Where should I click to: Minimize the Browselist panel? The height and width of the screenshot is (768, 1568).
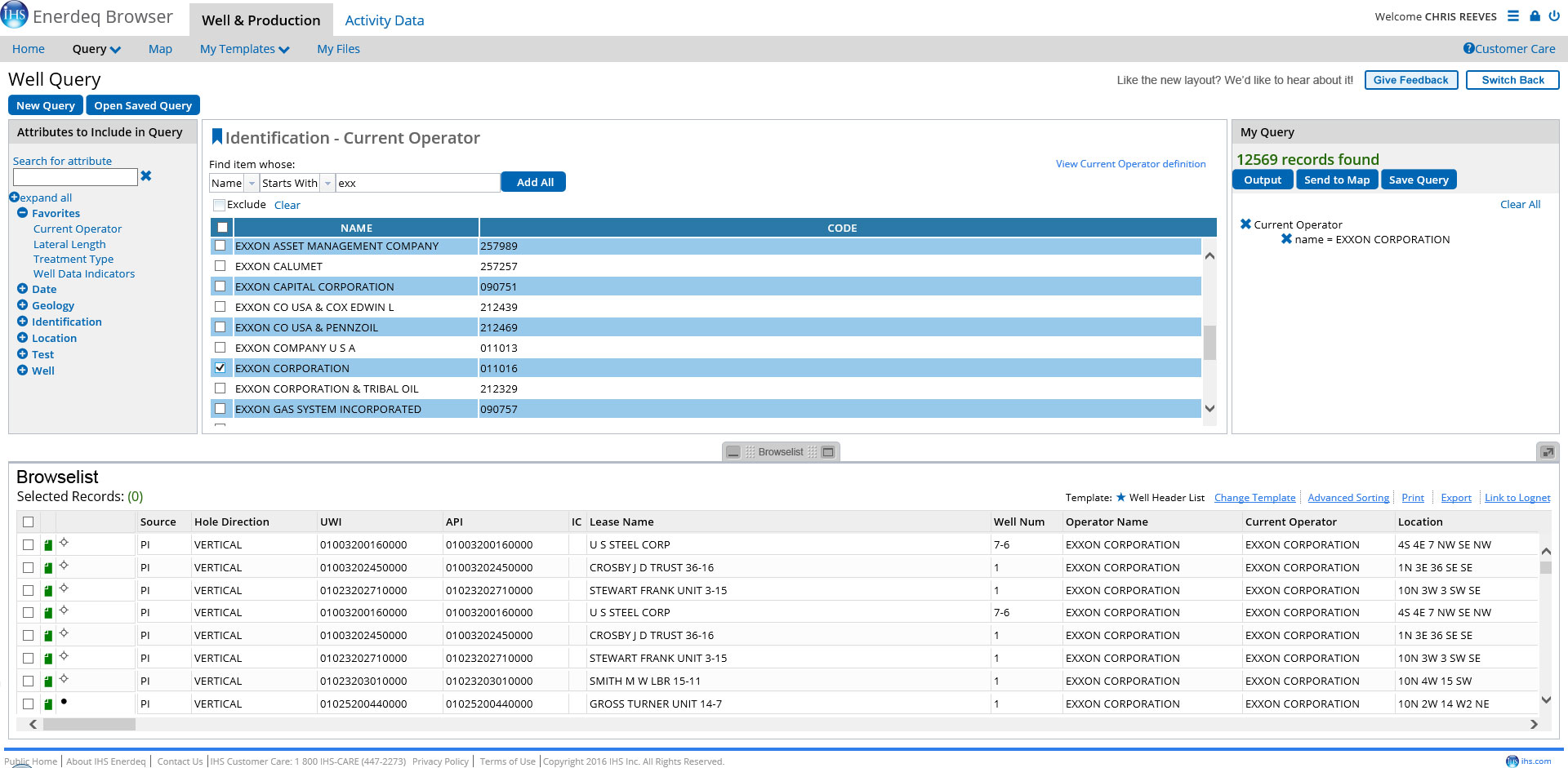pyautogui.click(x=733, y=452)
